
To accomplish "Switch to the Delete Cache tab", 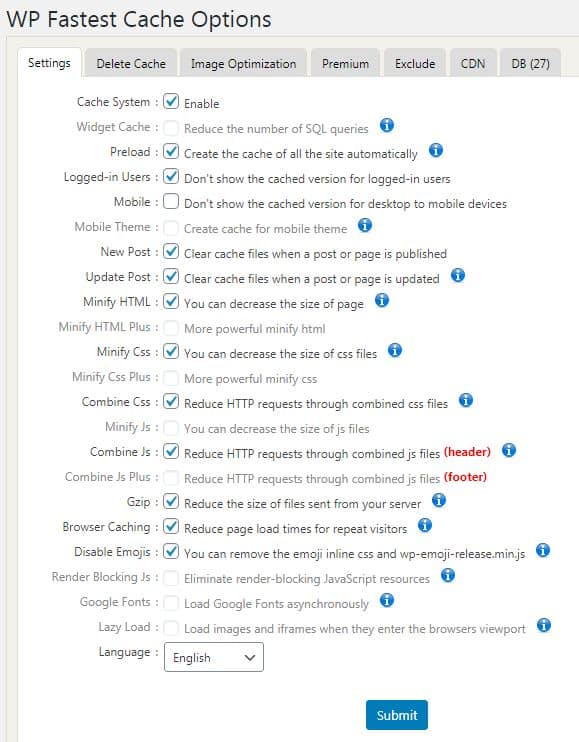I will click(131, 63).
